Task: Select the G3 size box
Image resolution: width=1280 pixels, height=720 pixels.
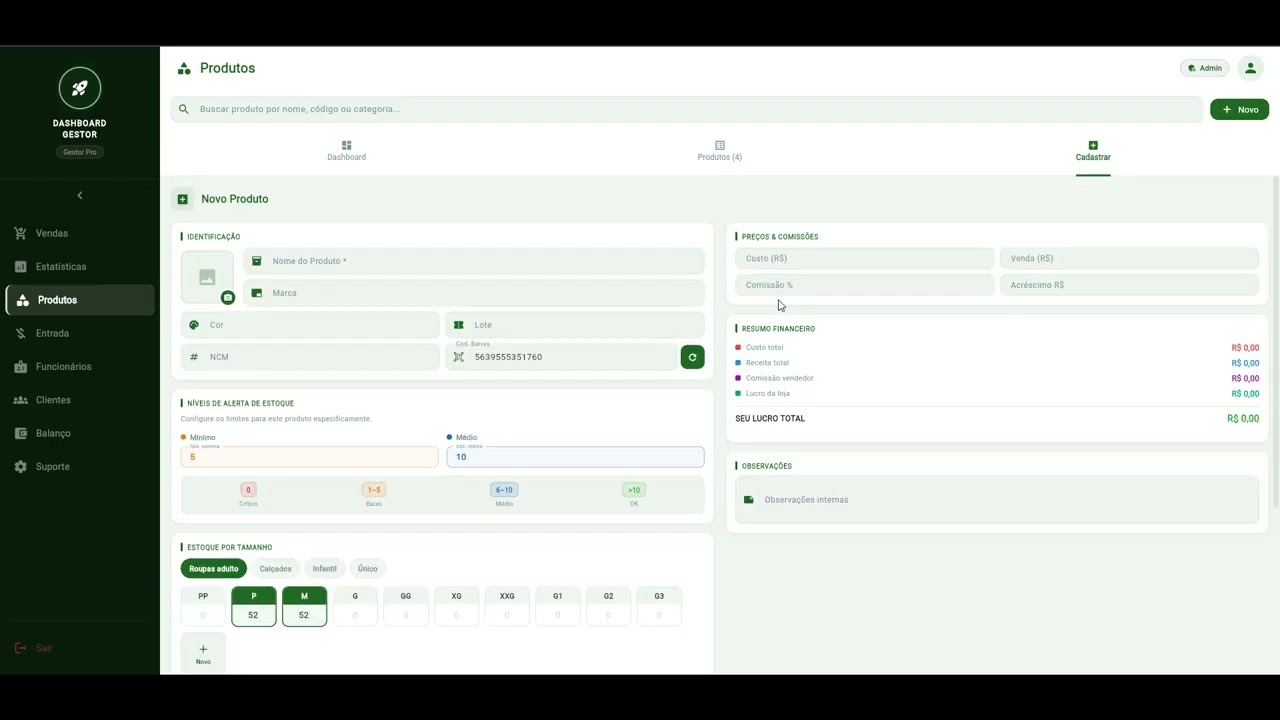Action: [x=659, y=606]
